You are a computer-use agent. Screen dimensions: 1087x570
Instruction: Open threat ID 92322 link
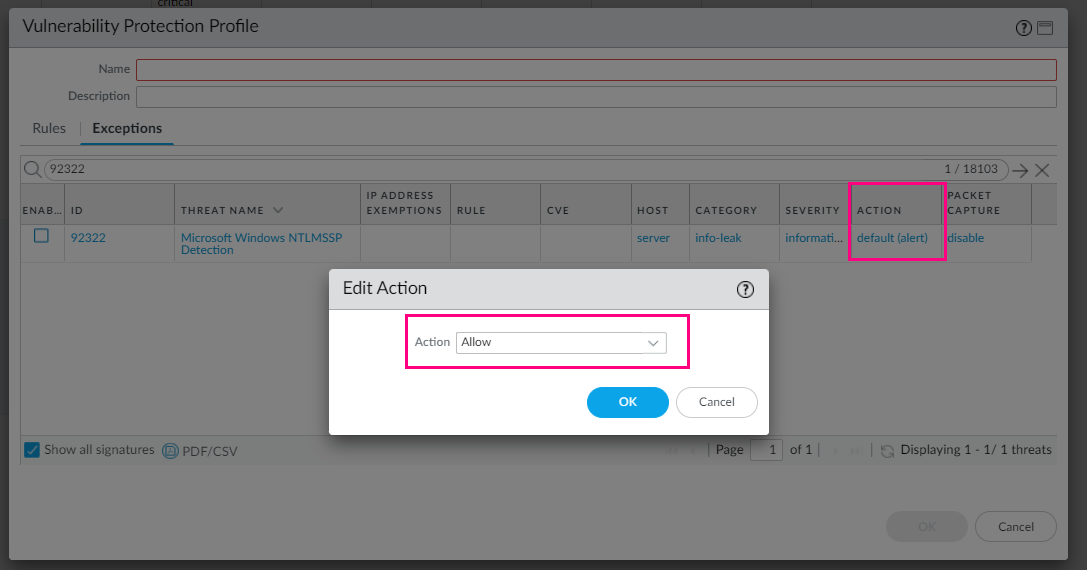coord(88,238)
